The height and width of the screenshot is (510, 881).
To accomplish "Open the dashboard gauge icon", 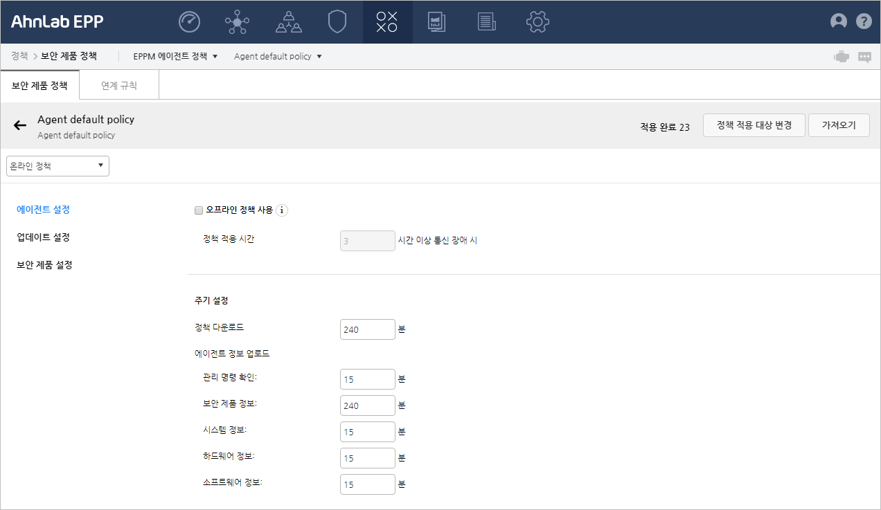I will [189, 22].
